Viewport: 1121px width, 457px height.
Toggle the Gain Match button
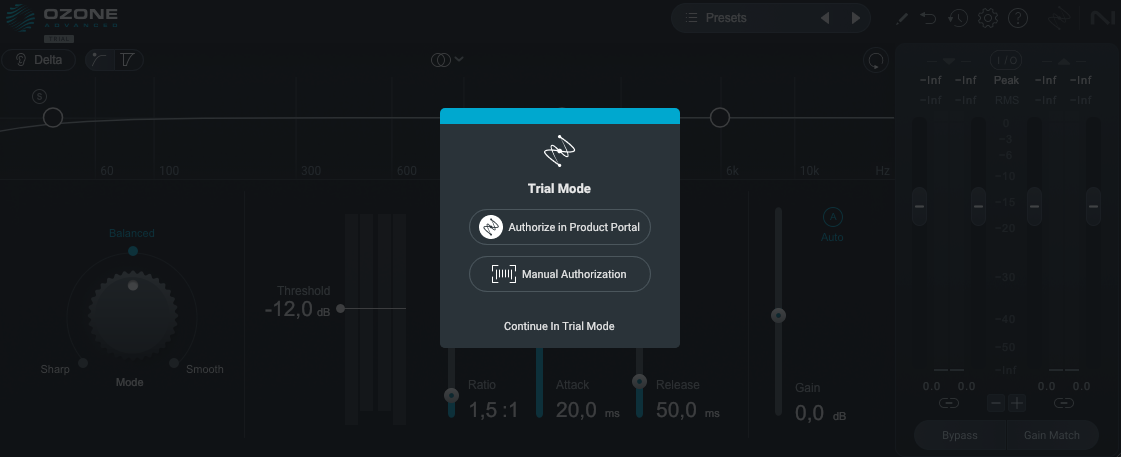tap(1052, 435)
